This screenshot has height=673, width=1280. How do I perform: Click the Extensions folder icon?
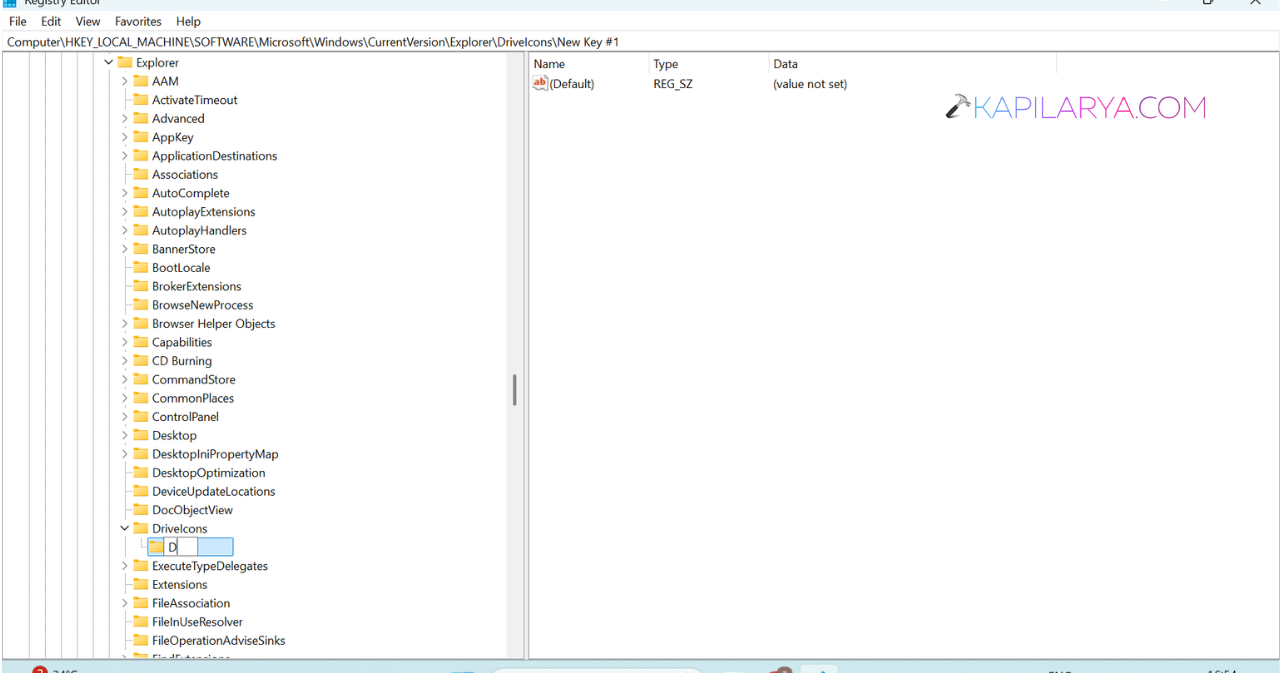[x=141, y=585]
